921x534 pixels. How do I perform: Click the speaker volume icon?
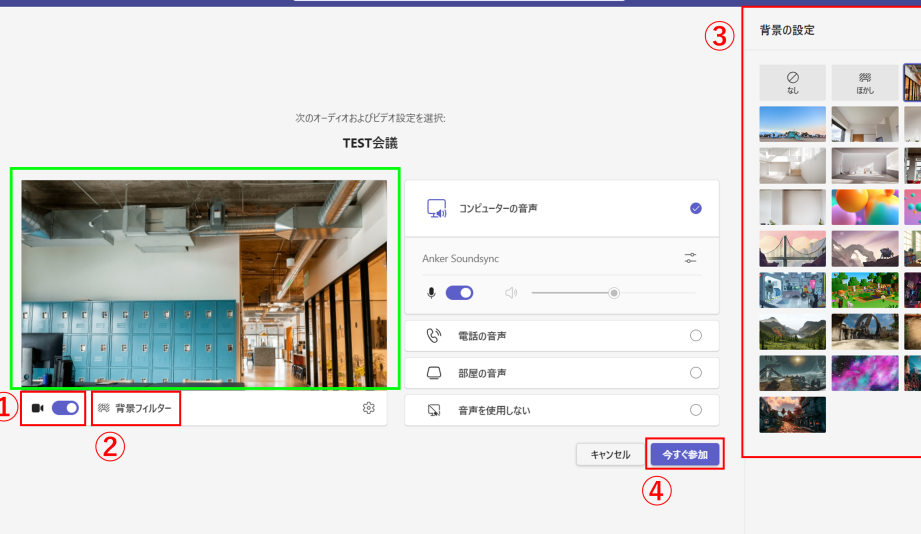pyautogui.click(x=511, y=293)
